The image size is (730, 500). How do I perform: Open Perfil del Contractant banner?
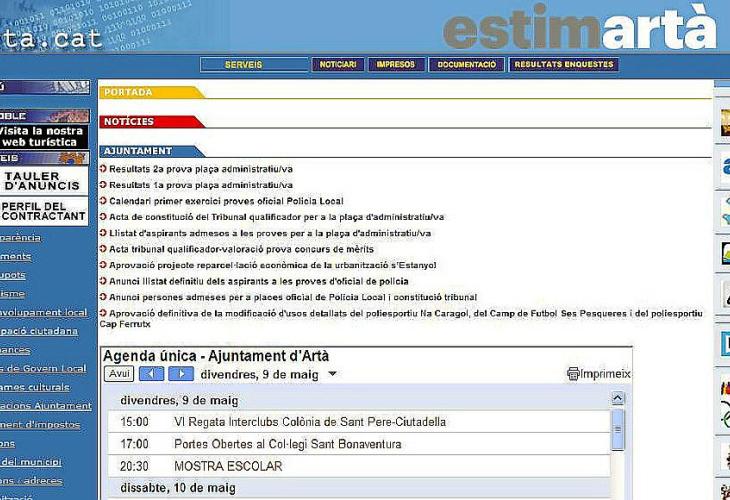[43, 211]
